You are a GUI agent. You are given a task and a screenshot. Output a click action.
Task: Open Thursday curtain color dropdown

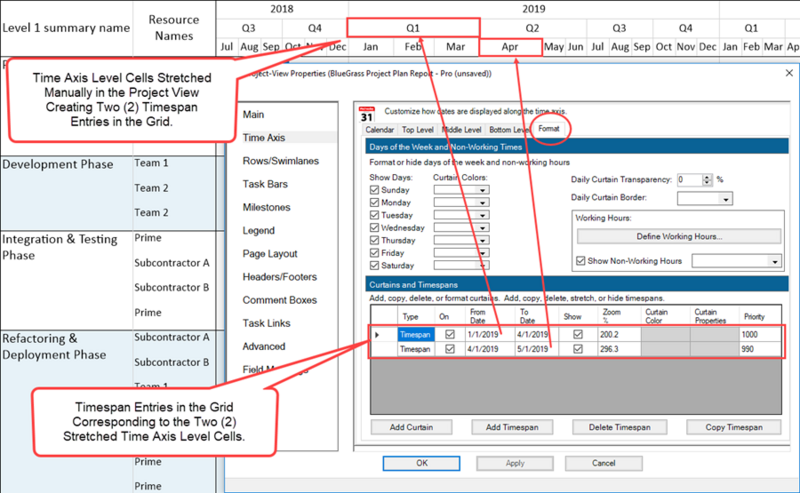(483, 240)
